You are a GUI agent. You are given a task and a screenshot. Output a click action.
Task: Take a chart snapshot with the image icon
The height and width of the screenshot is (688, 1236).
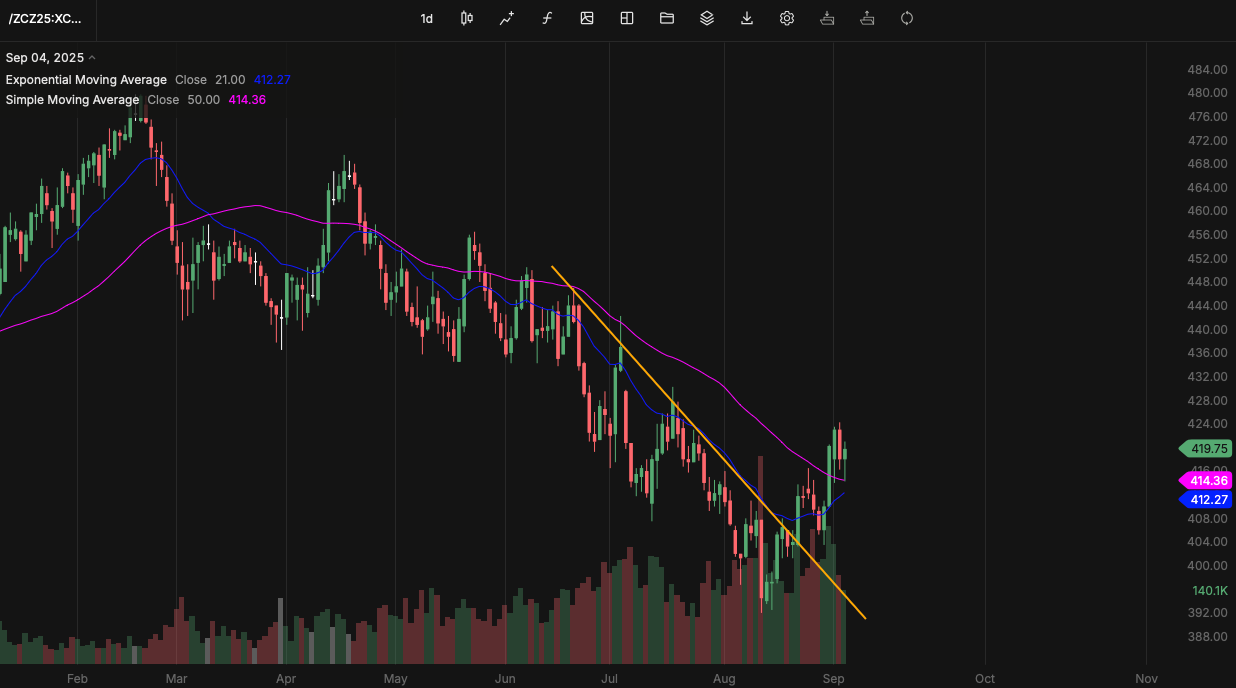coord(586,18)
